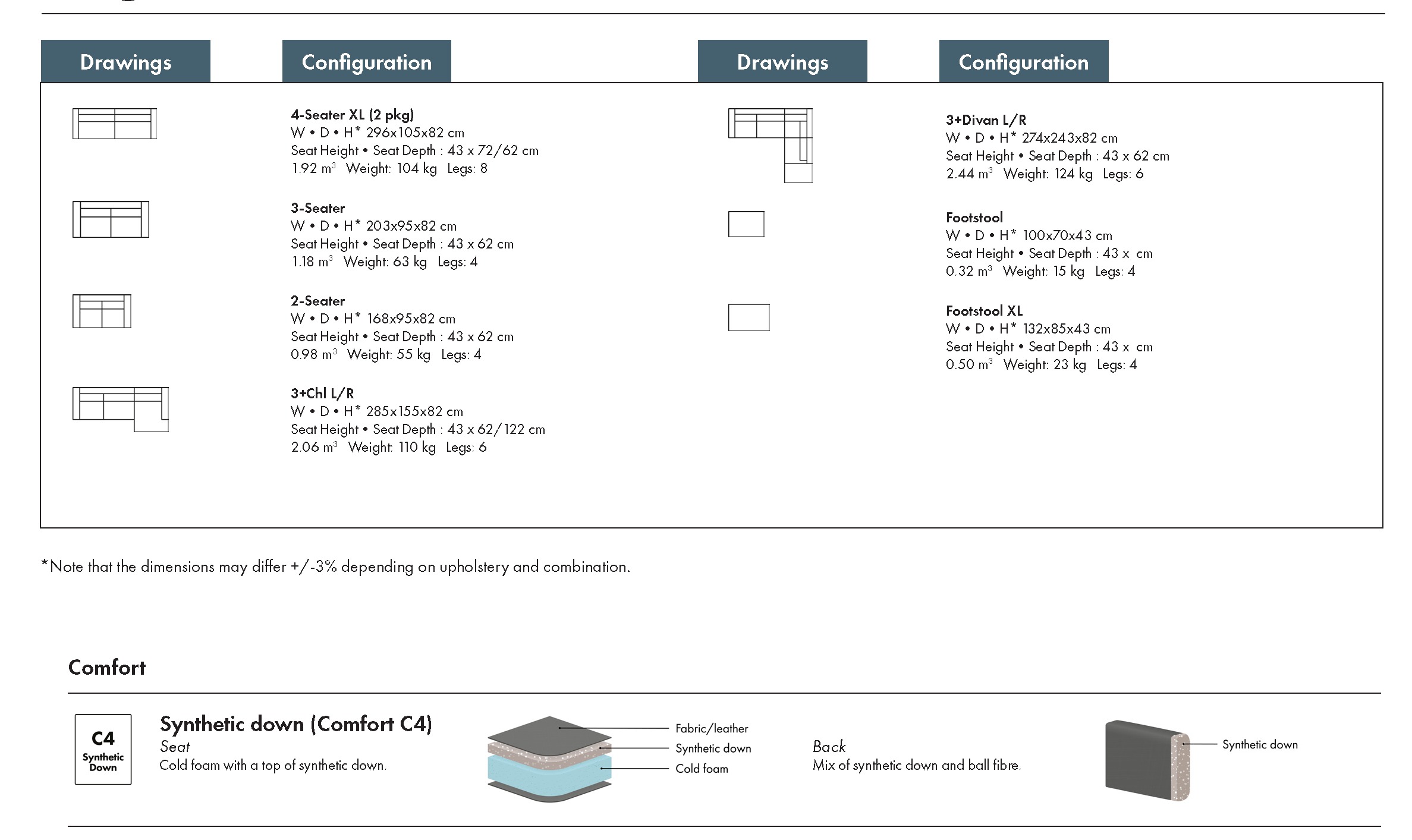Click the 4-Seater XL (2 pkg) title
The height and width of the screenshot is (840, 1412).
(x=352, y=115)
